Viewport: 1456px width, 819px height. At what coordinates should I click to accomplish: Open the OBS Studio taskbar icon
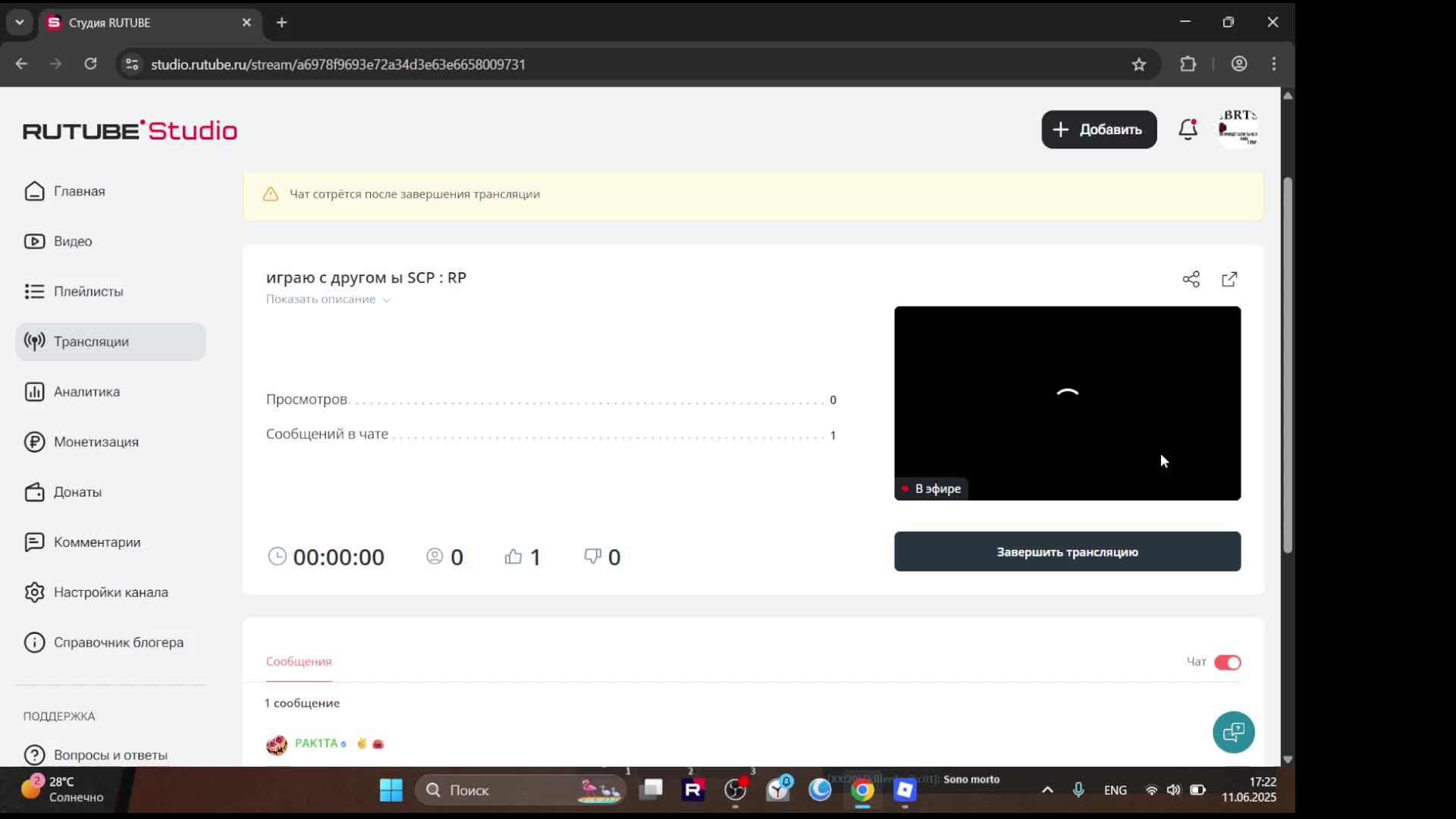coord(736,790)
